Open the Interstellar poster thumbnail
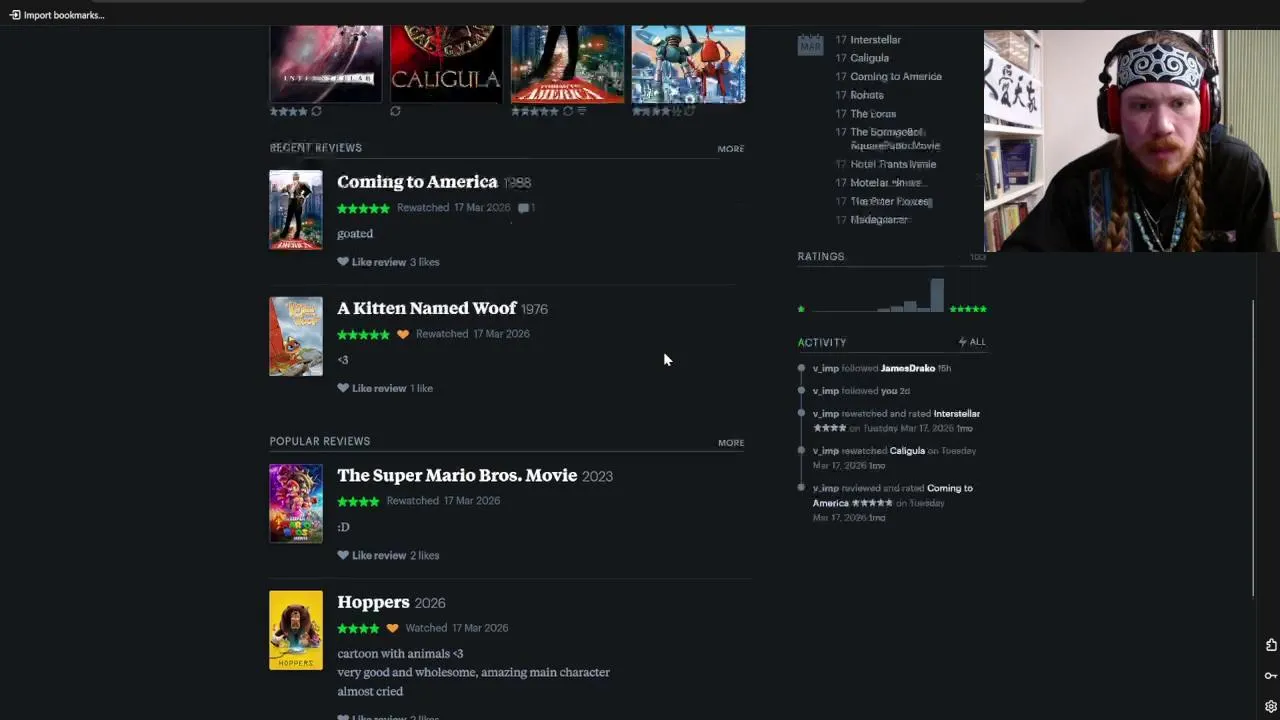Viewport: 1280px width, 720px height. [x=326, y=64]
